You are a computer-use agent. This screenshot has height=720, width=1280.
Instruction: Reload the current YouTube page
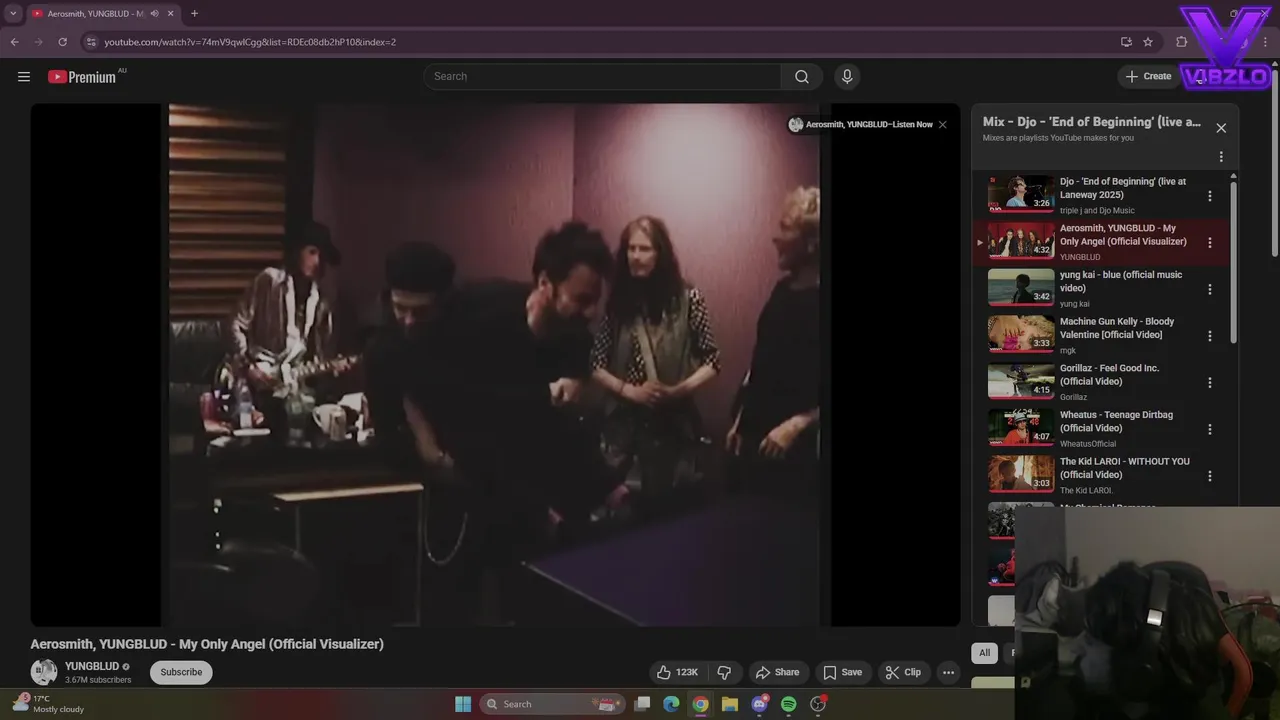[62, 42]
